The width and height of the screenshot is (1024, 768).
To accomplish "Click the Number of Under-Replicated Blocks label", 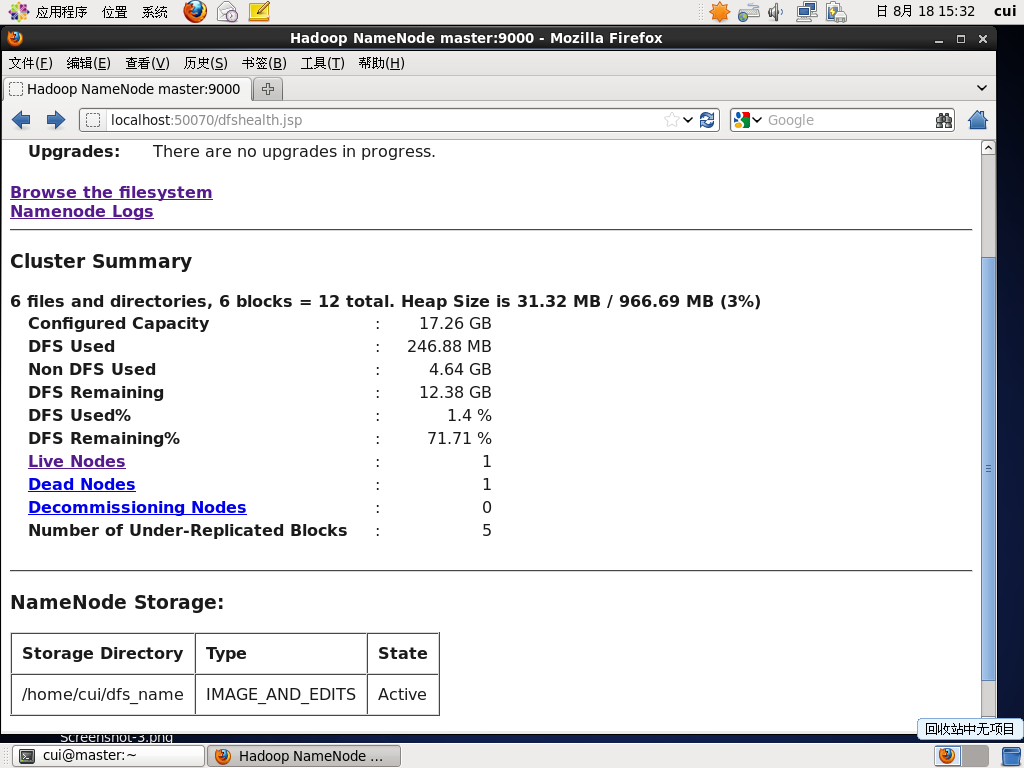I will (187, 530).
